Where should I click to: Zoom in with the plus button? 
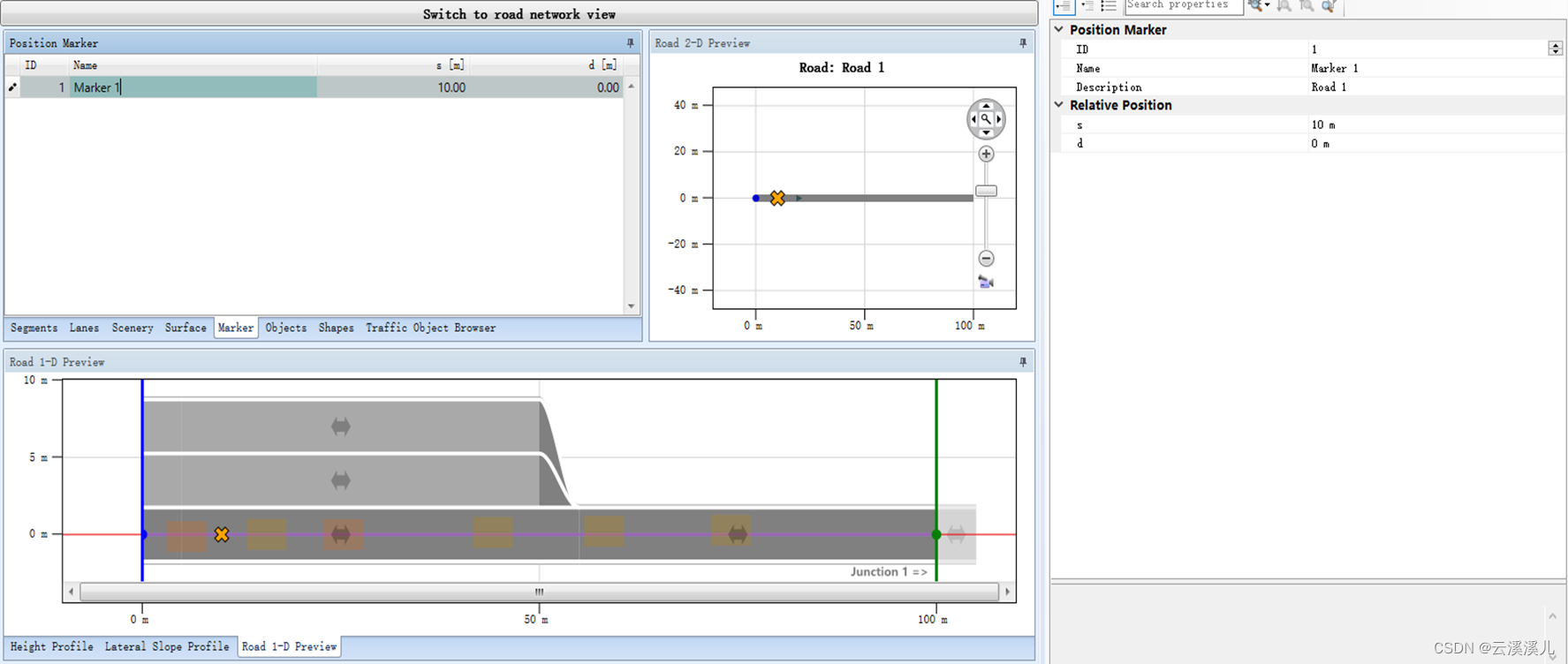click(x=986, y=154)
